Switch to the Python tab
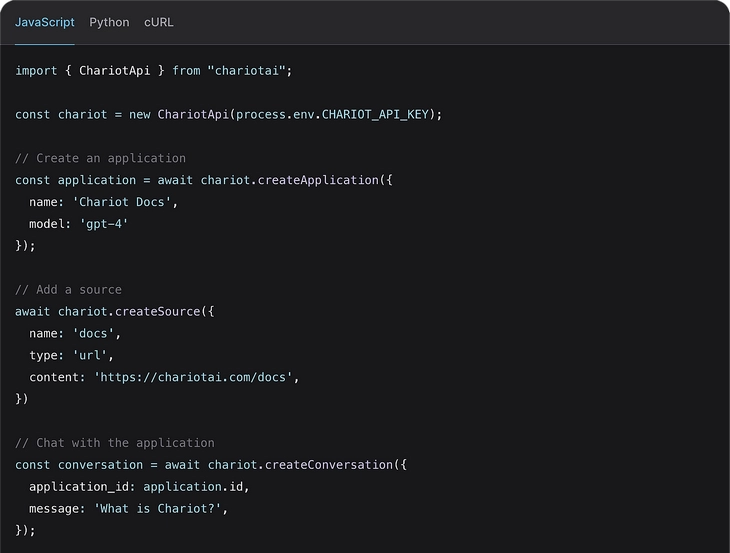This screenshot has width=730, height=553. [x=109, y=22]
